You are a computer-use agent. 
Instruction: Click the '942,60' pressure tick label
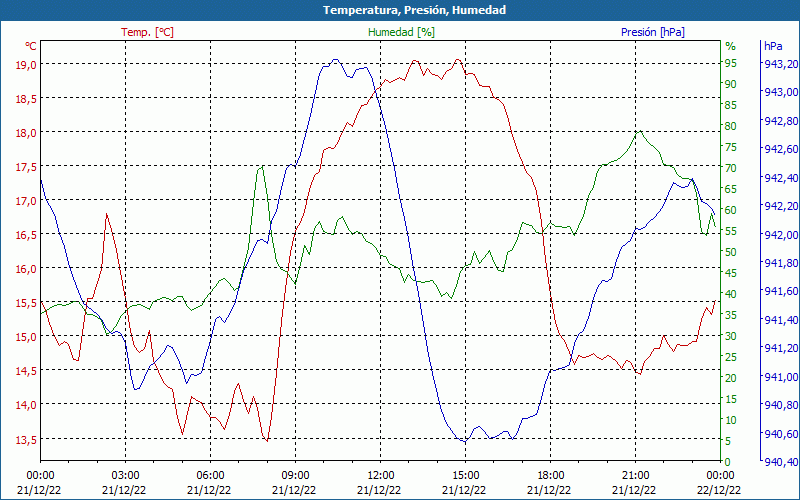click(781, 149)
